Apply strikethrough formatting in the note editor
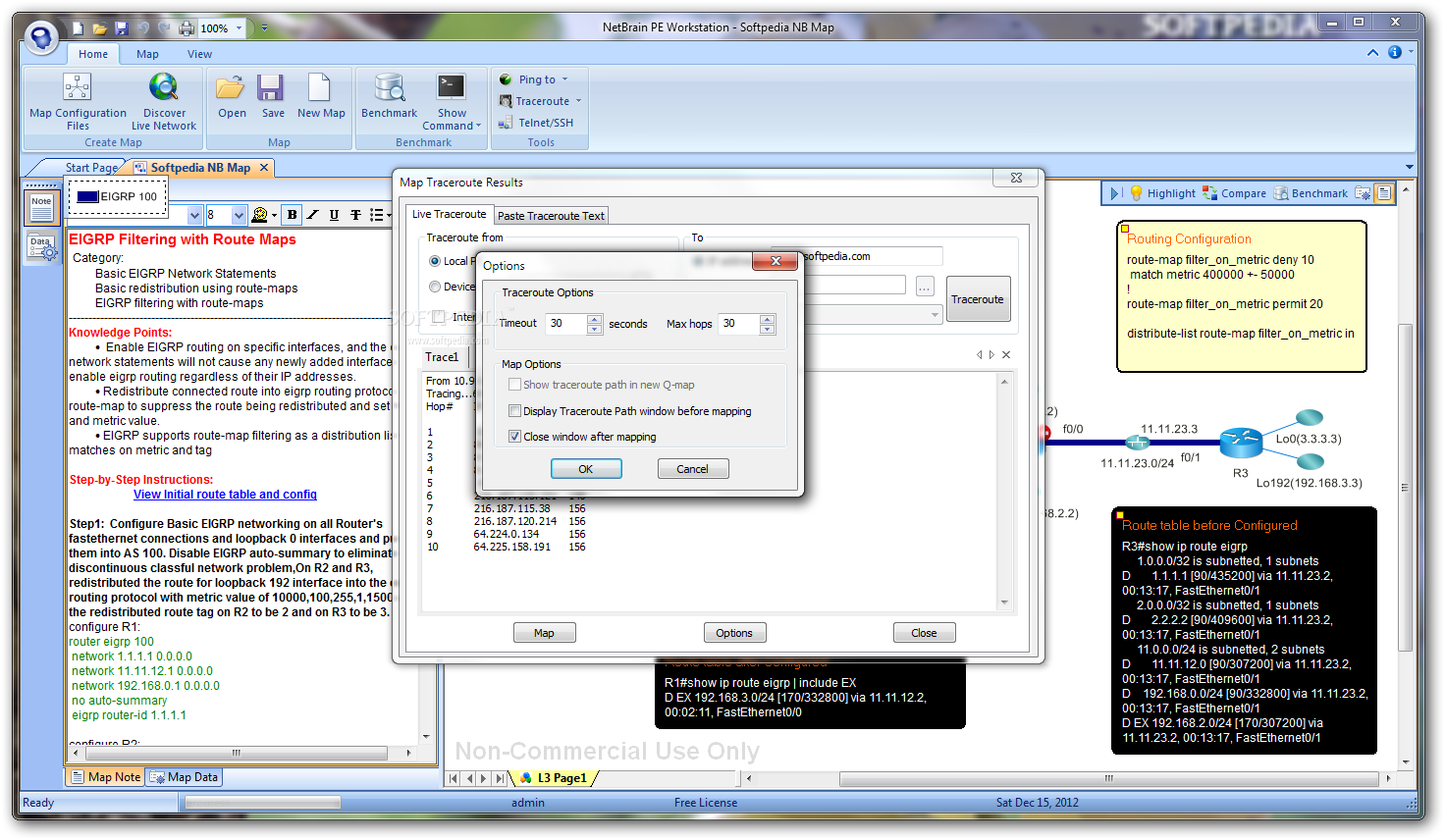This screenshot has height=840, width=1445. [x=355, y=215]
